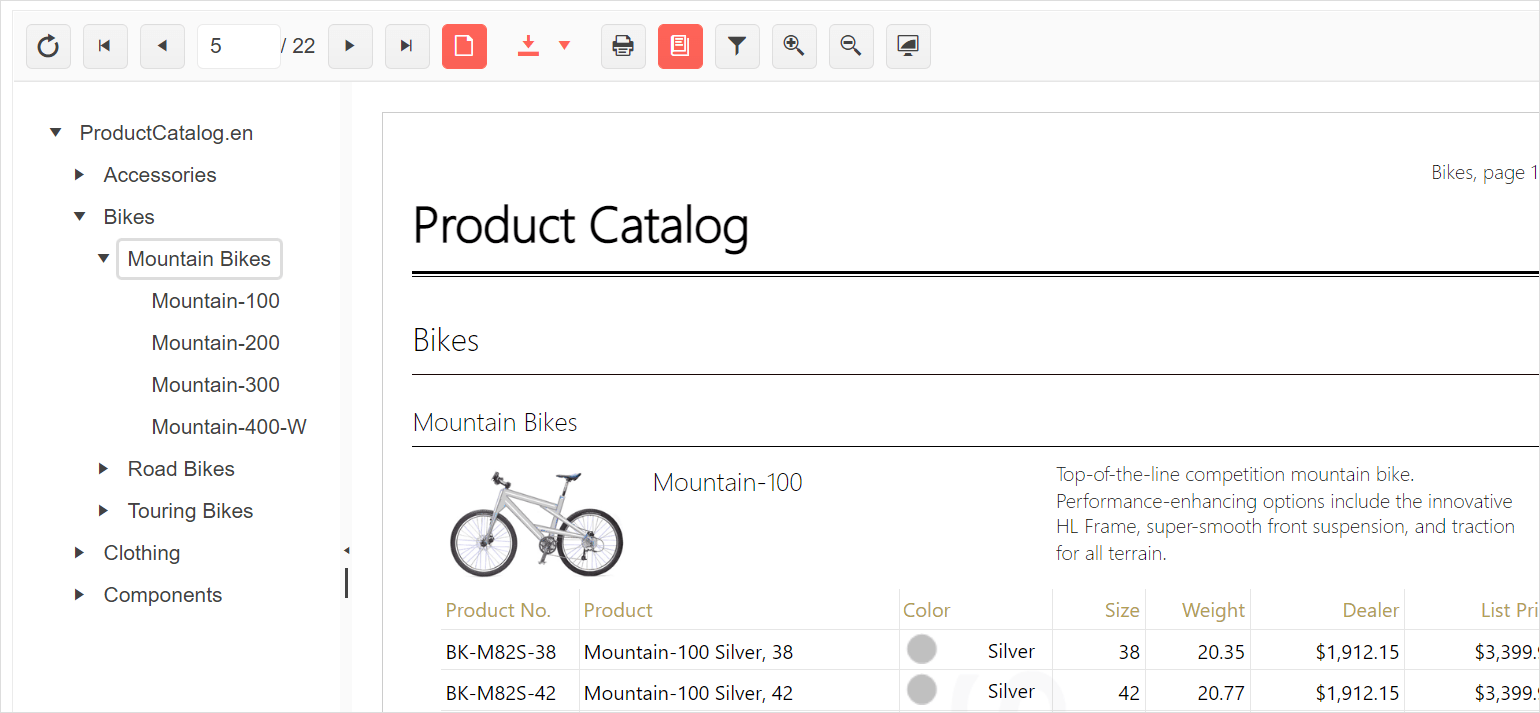
Task: Expand the Road Bikes node
Action: point(104,469)
